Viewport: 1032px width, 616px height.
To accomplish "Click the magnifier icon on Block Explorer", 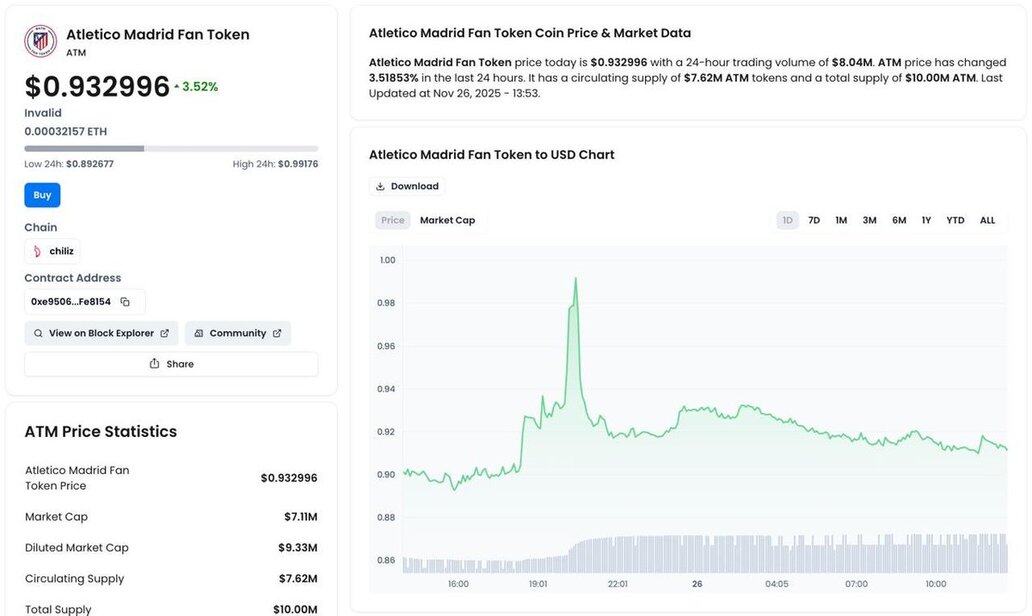I will [x=38, y=334].
